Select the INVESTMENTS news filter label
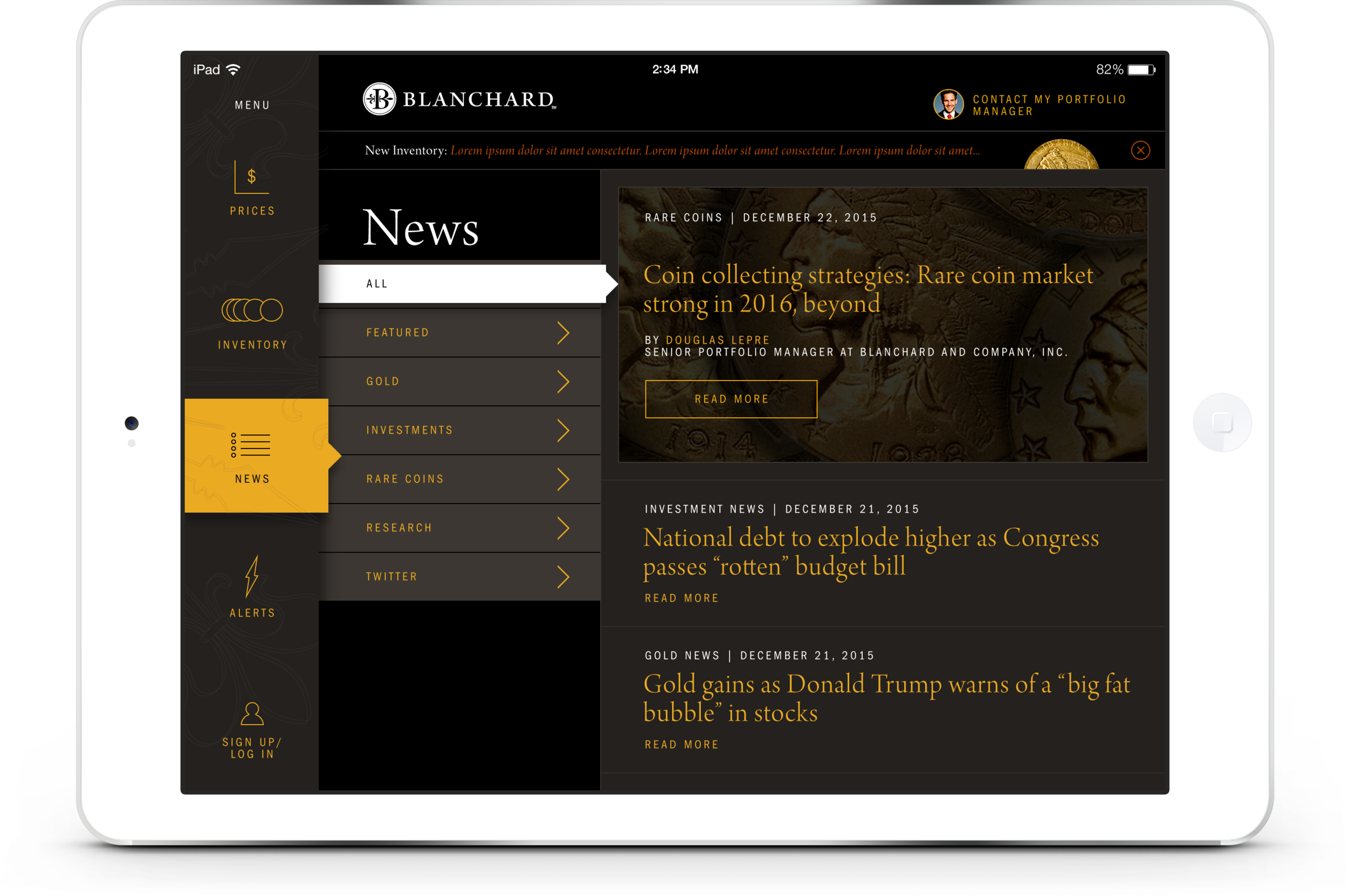 410,430
